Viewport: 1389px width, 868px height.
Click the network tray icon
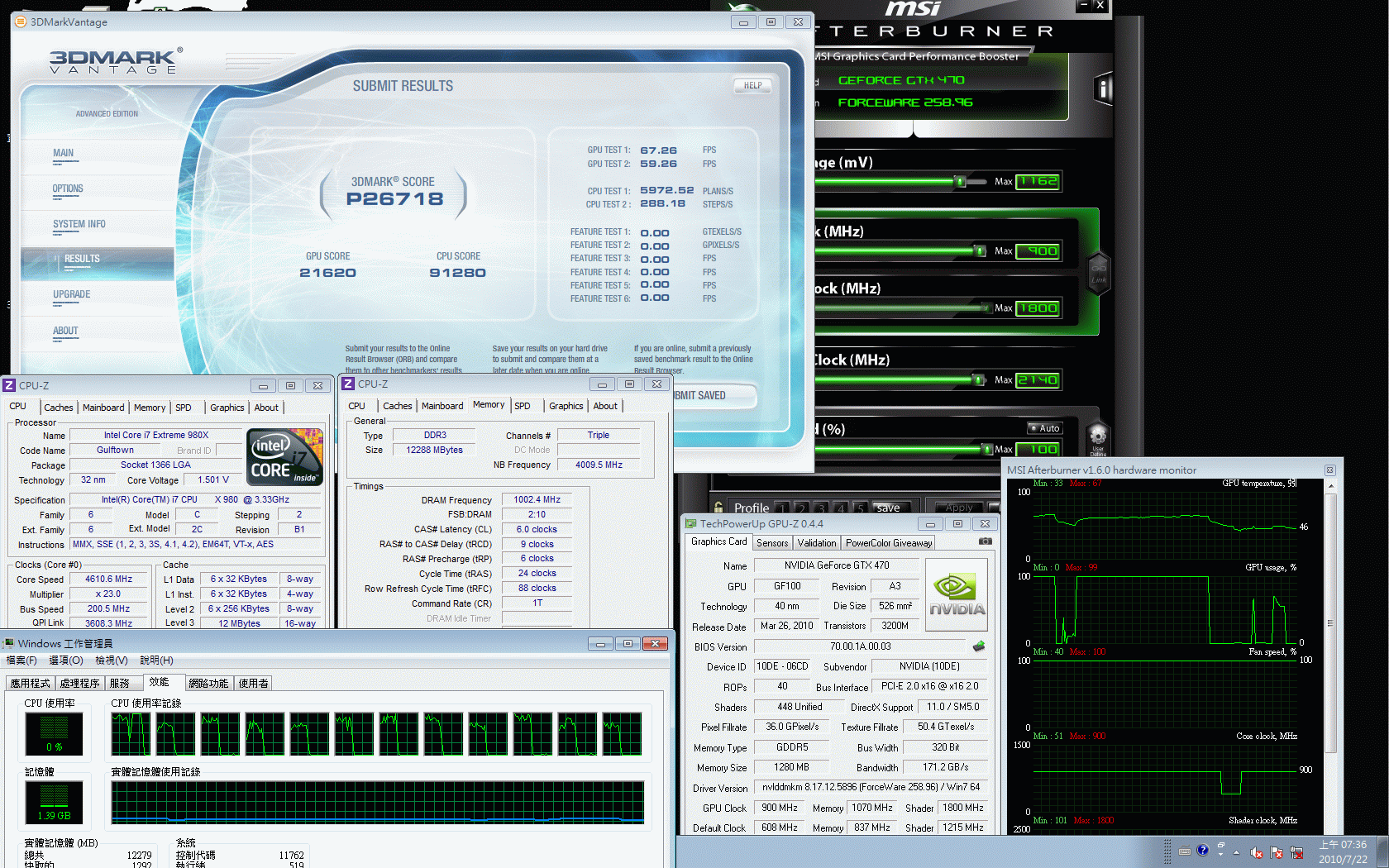pyautogui.click(x=1296, y=852)
